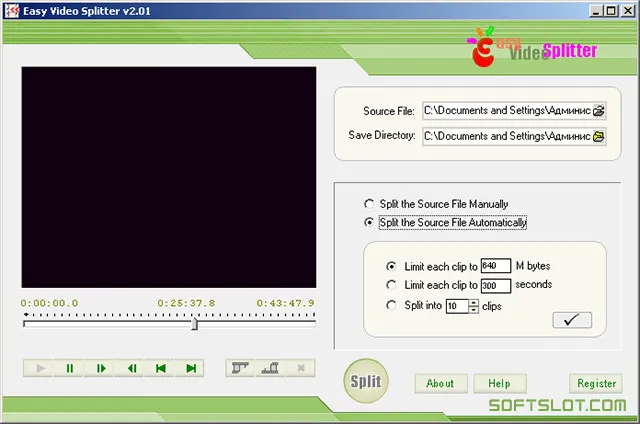640x424 pixels.
Task: Select Split the Source File Automatically
Action: pos(369,222)
